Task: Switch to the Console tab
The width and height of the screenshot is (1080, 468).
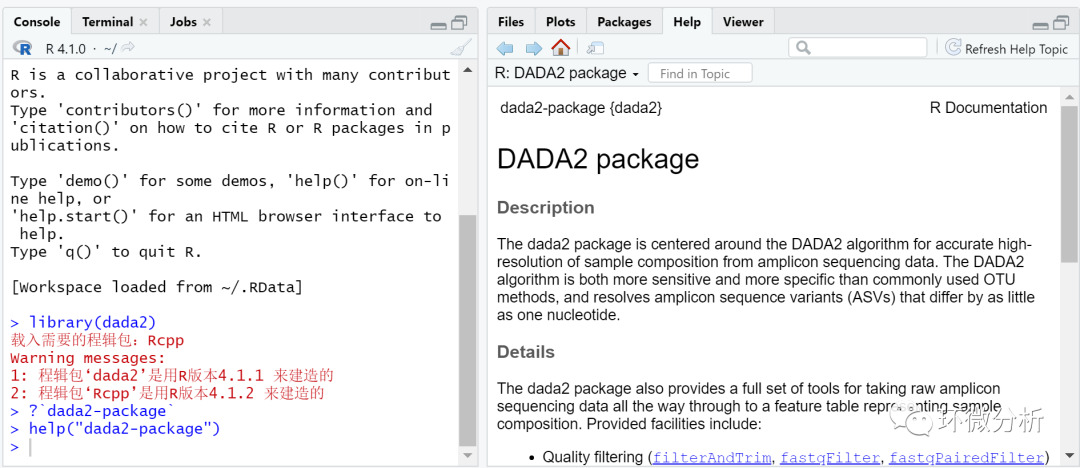Action: pyautogui.click(x=37, y=21)
